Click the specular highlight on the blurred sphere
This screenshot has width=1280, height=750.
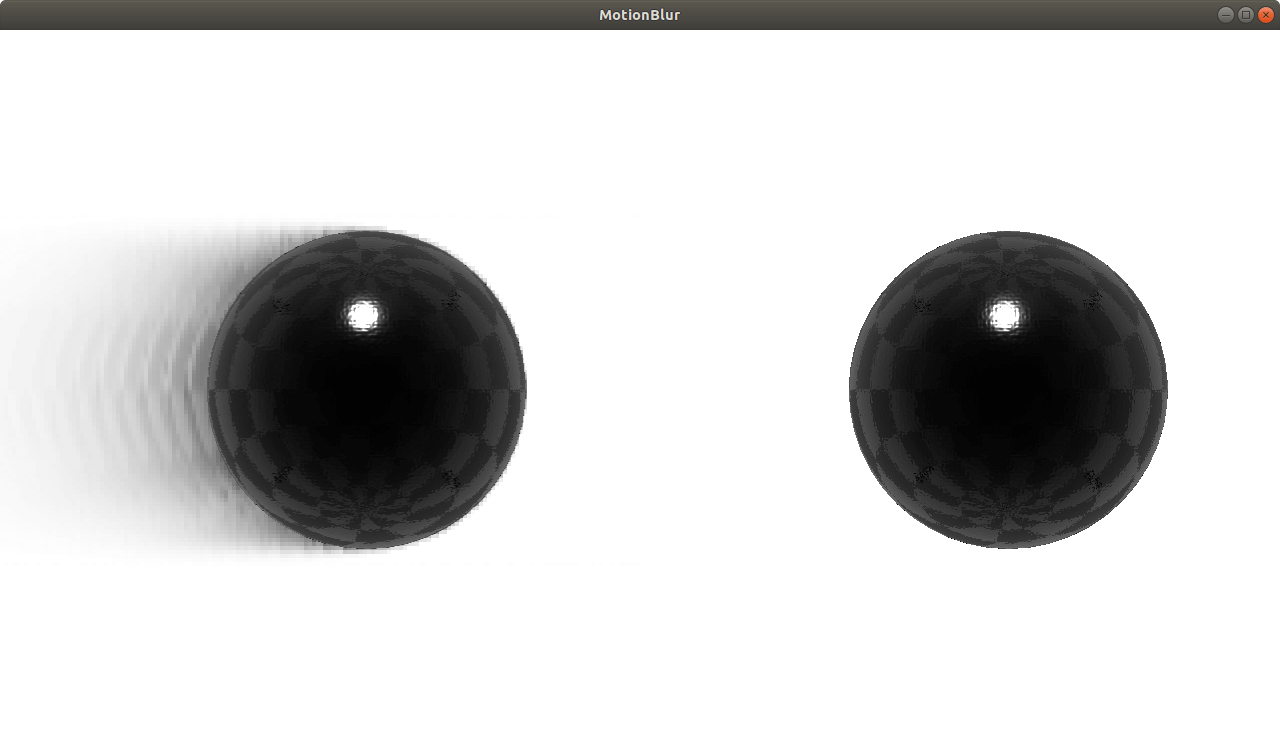click(x=364, y=315)
